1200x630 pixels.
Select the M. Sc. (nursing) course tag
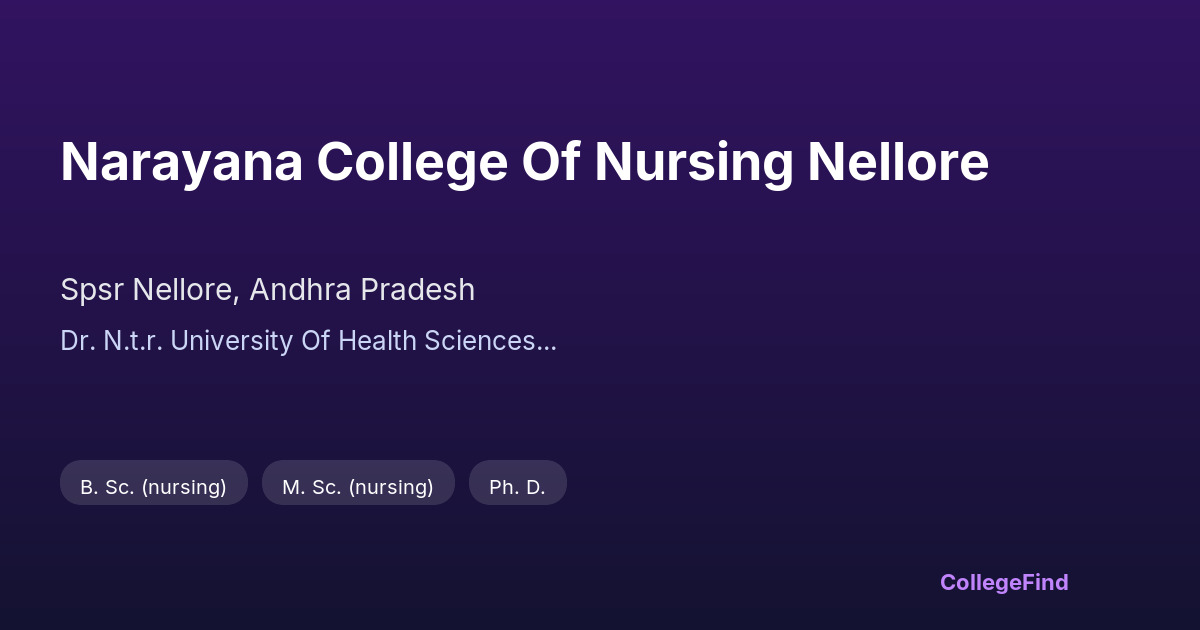click(x=358, y=486)
